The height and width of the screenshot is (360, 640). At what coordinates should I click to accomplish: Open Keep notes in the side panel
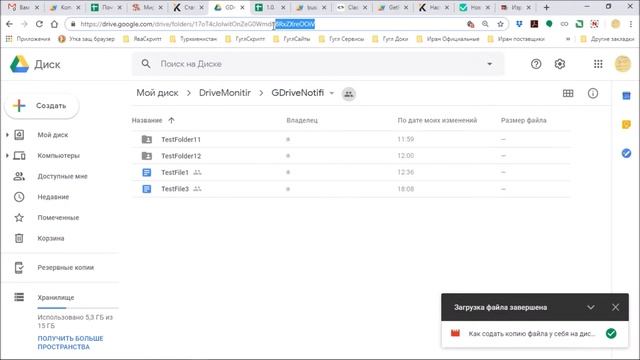626,124
